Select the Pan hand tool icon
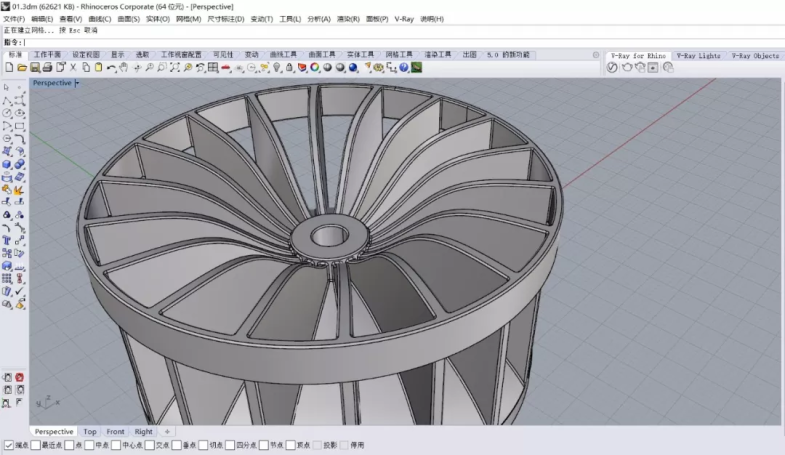The height and width of the screenshot is (455, 785). click(123, 68)
